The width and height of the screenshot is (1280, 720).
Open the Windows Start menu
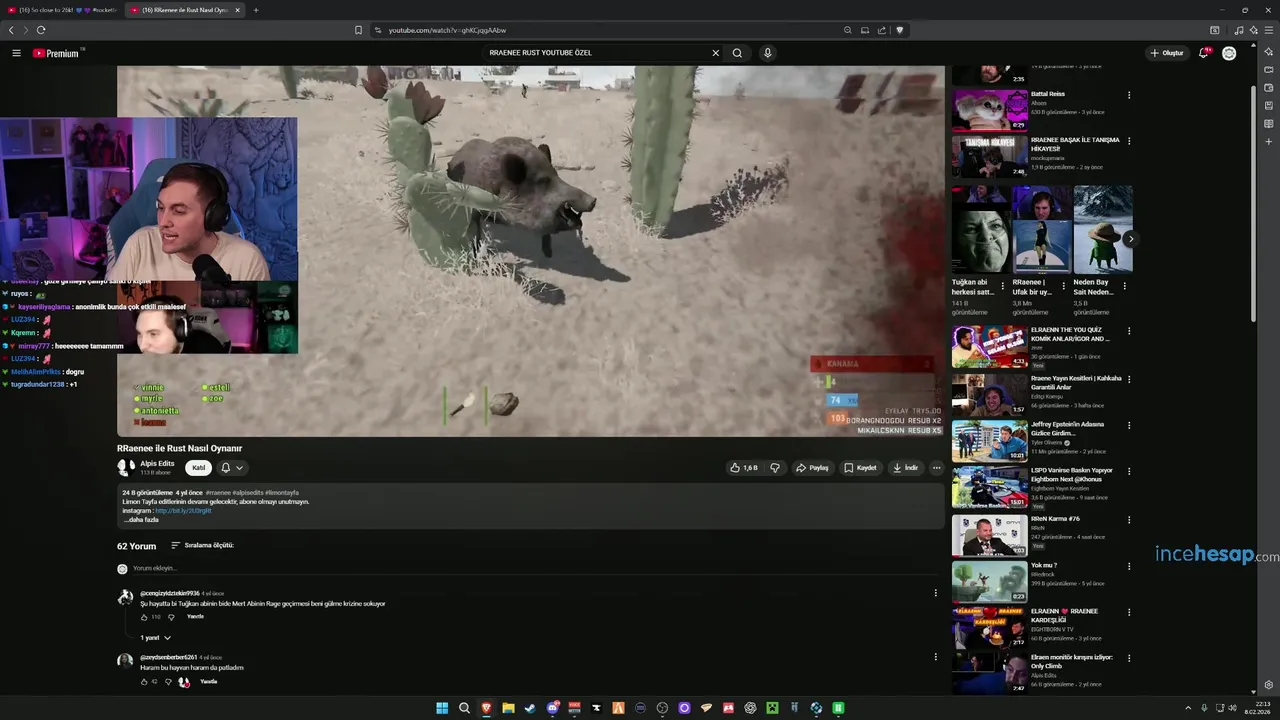click(442, 708)
